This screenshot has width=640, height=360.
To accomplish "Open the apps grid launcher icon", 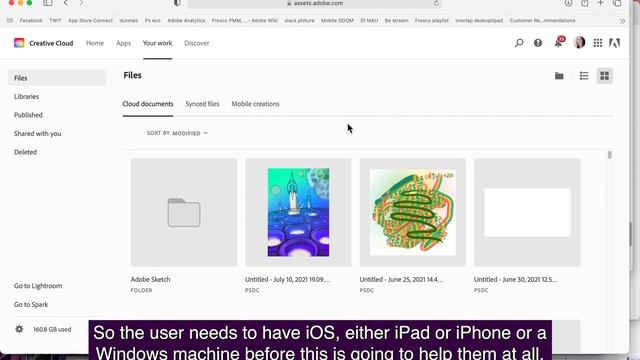I will click(x=598, y=43).
